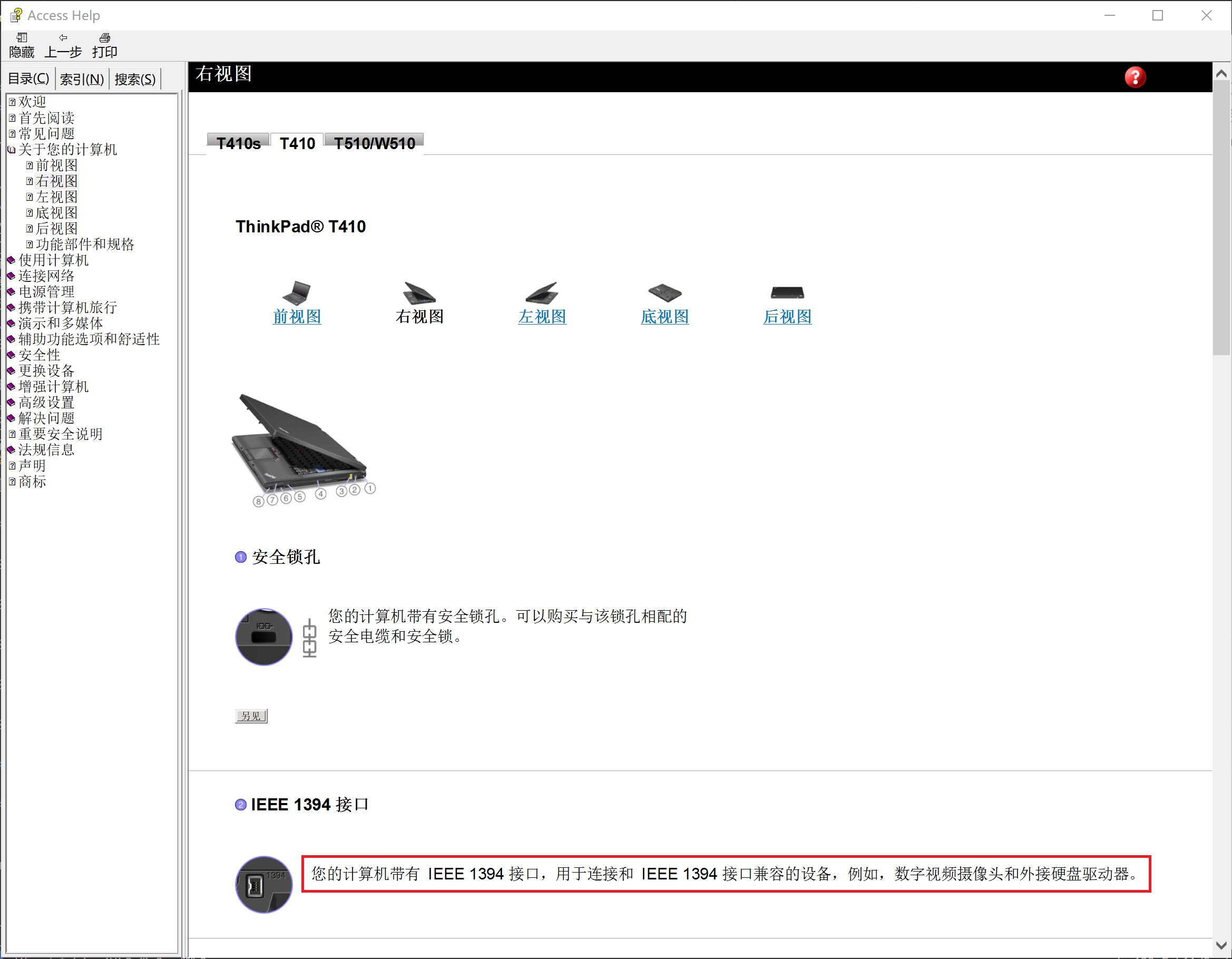
Task: Click the security lock keyhole illustration
Action: coord(263,637)
